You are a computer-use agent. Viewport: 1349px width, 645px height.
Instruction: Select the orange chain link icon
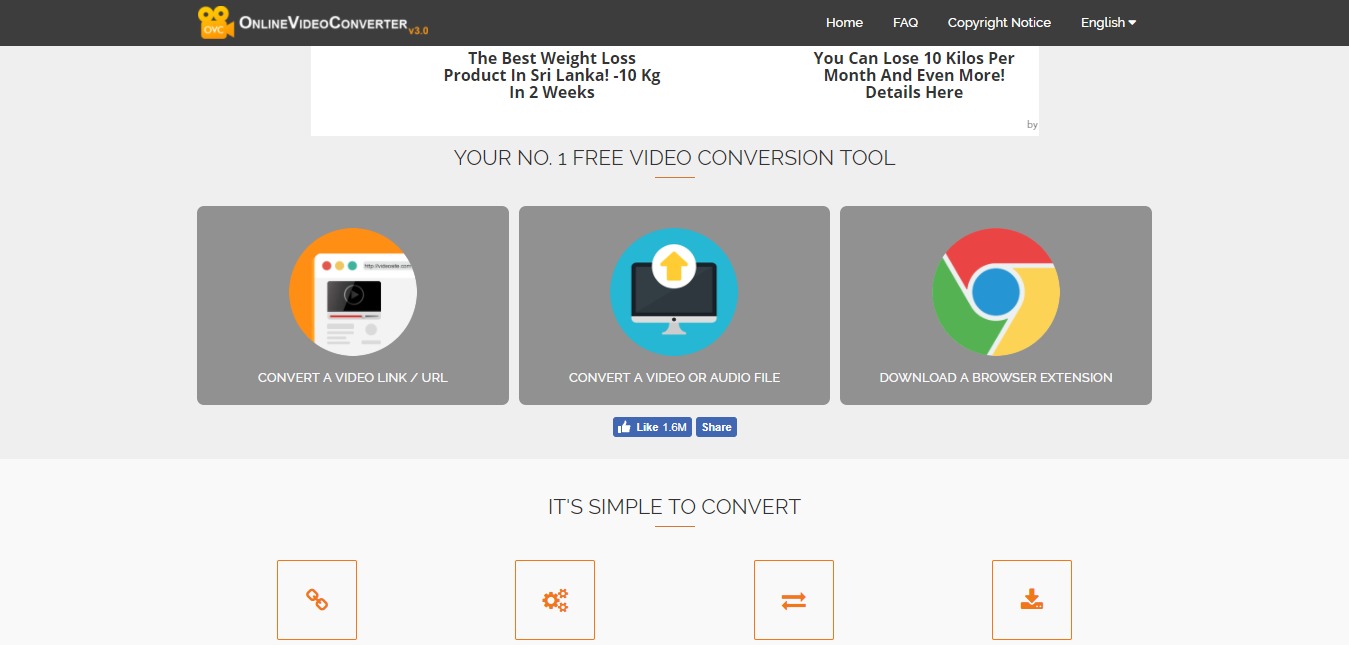pyautogui.click(x=316, y=599)
